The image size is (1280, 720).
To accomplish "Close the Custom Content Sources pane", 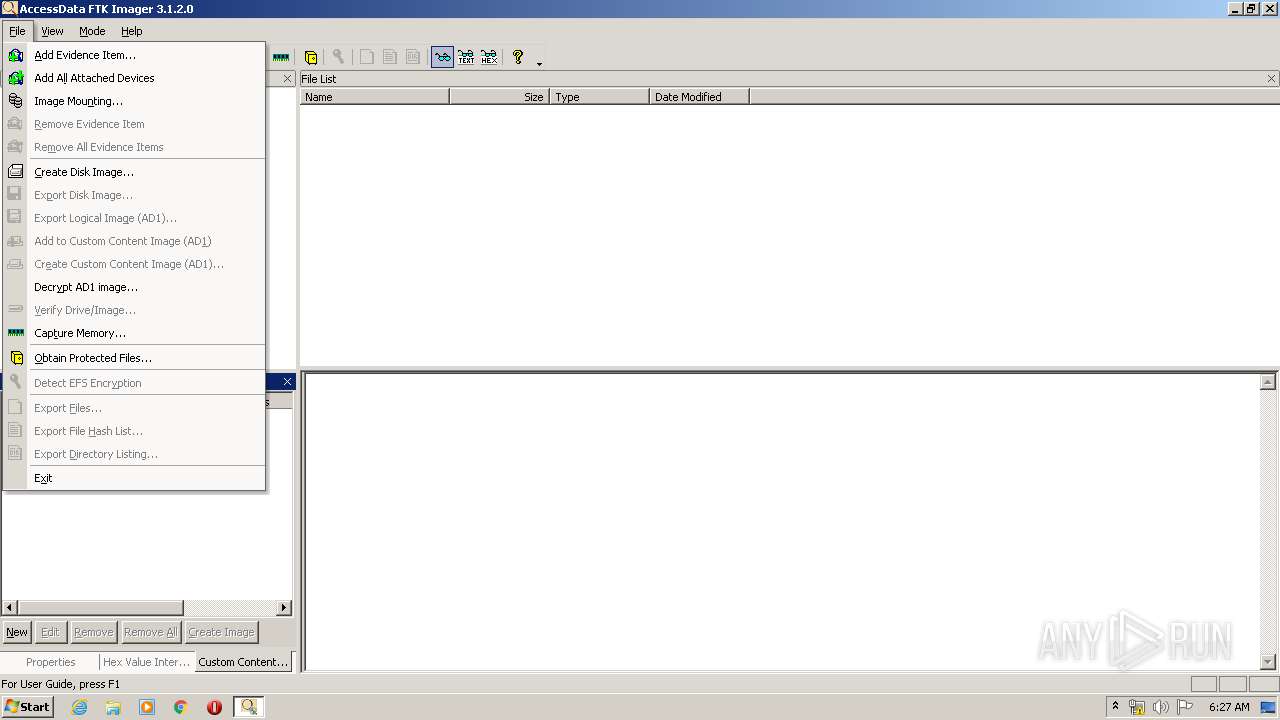I will pos(288,382).
